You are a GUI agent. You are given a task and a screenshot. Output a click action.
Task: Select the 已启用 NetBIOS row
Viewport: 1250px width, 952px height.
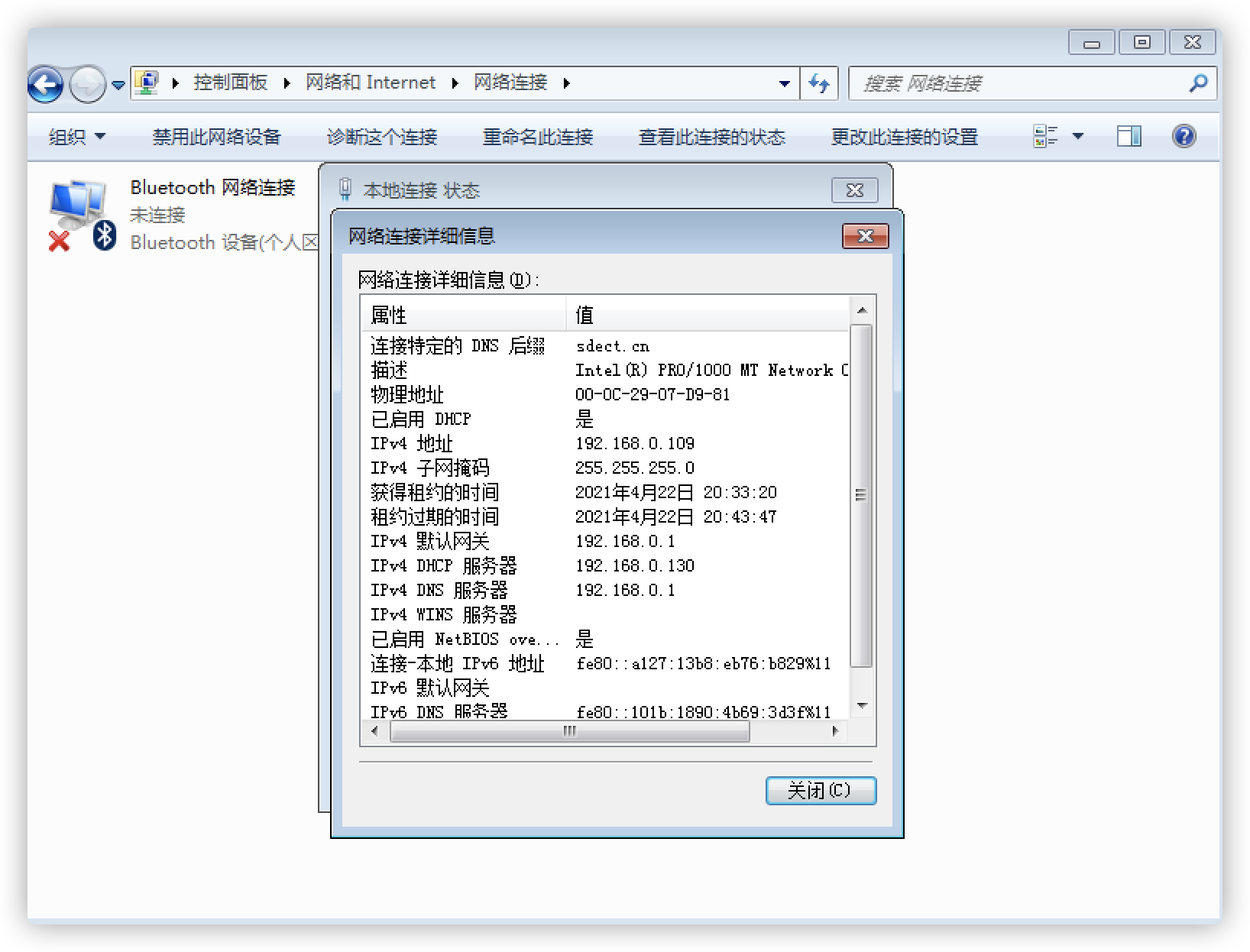tap(605, 640)
